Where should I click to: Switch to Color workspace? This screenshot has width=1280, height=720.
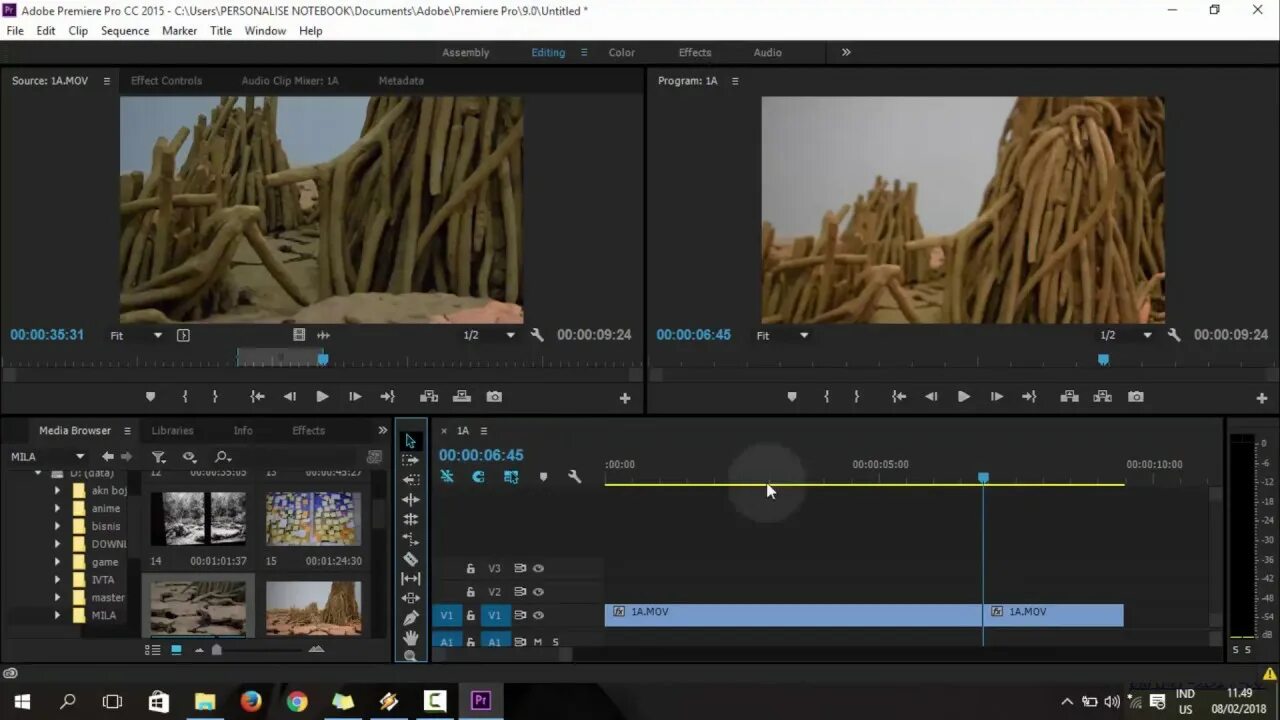tap(622, 53)
